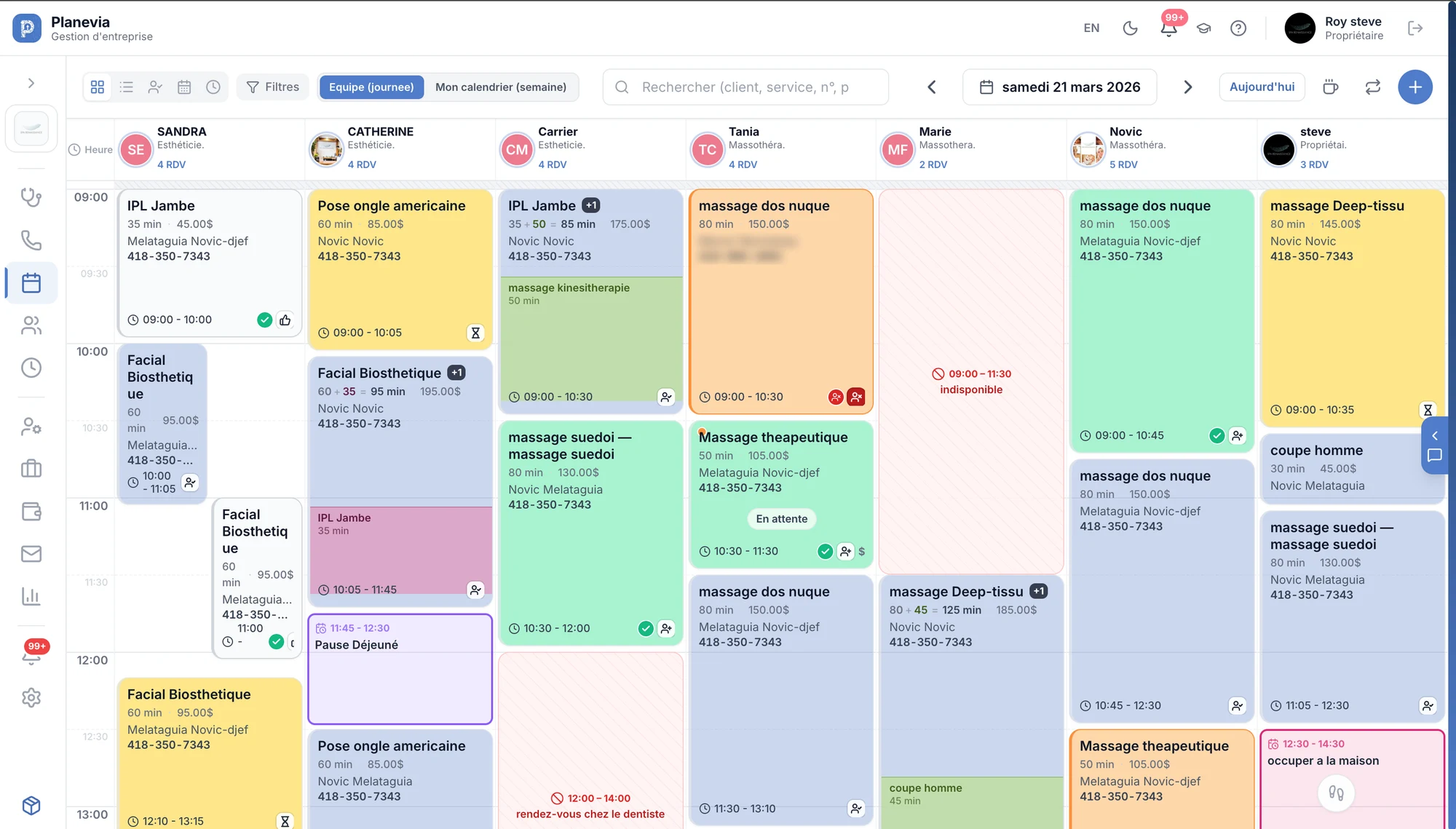Open the yellow Pose ongle americaine 09:00 card

[x=400, y=269]
